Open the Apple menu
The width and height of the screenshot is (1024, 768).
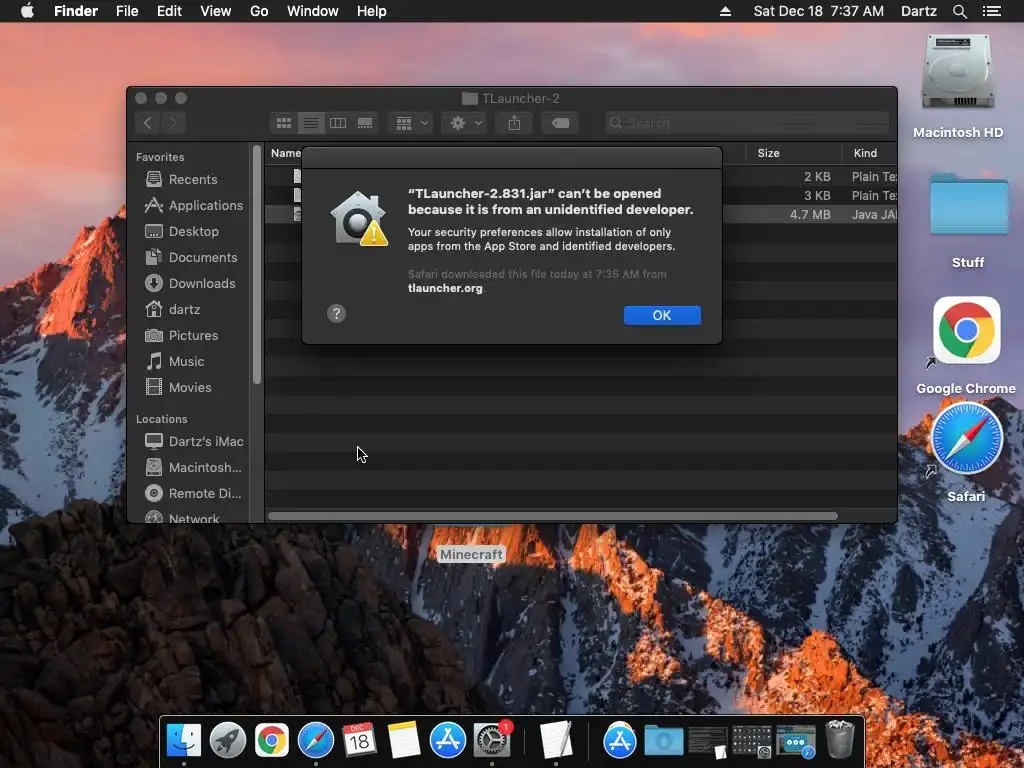coord(27,11)
